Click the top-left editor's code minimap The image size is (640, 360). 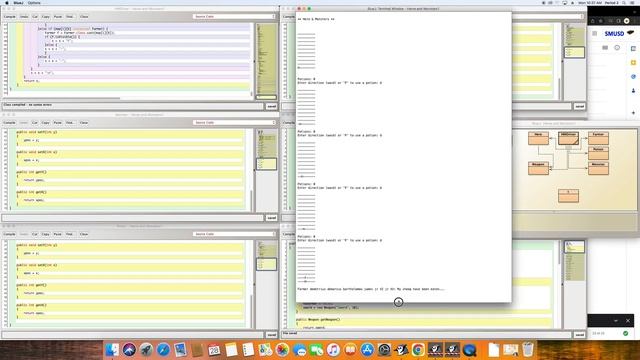tap(266, 61)
